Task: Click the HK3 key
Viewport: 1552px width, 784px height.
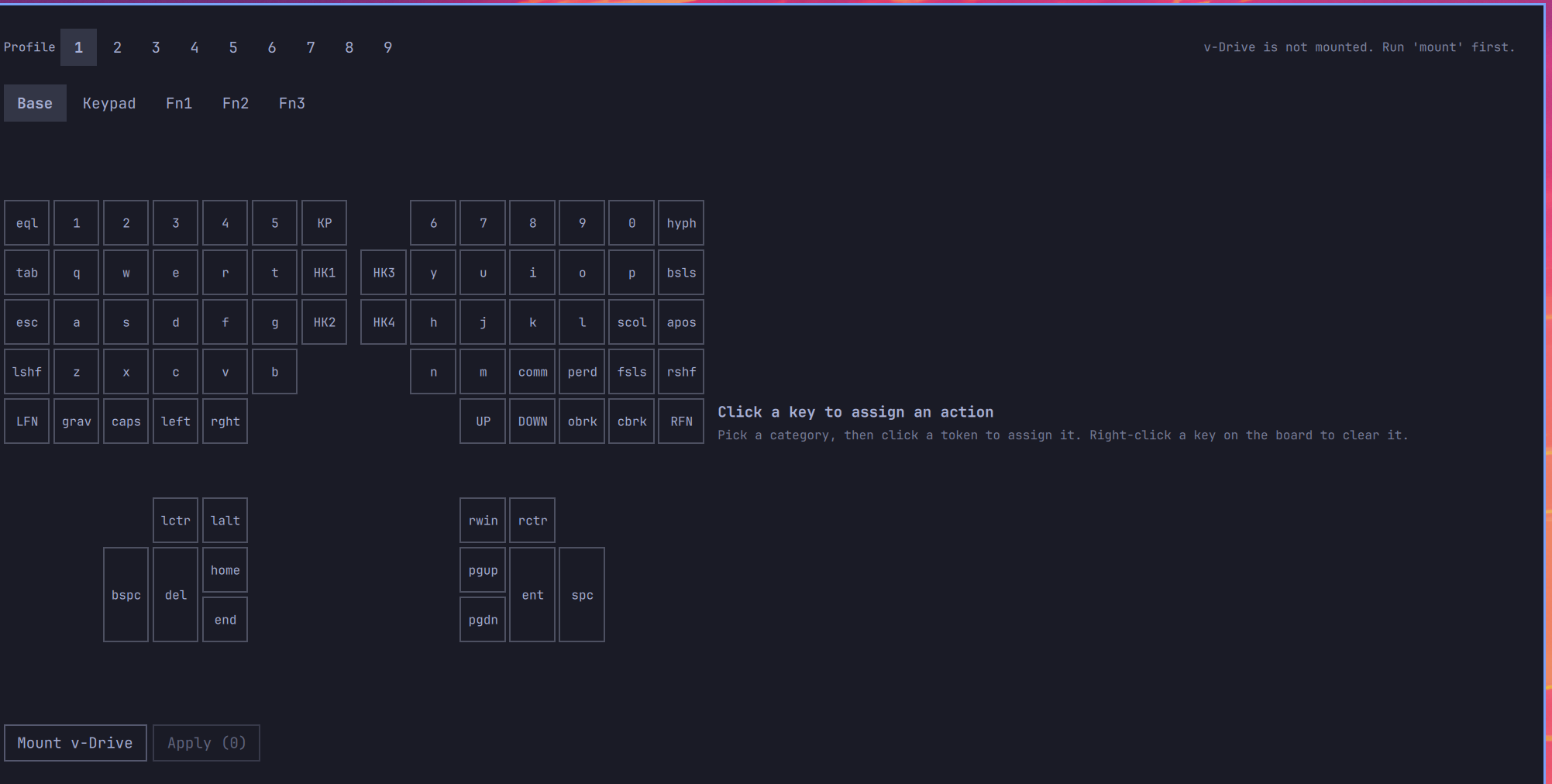Action: point(384,273)
